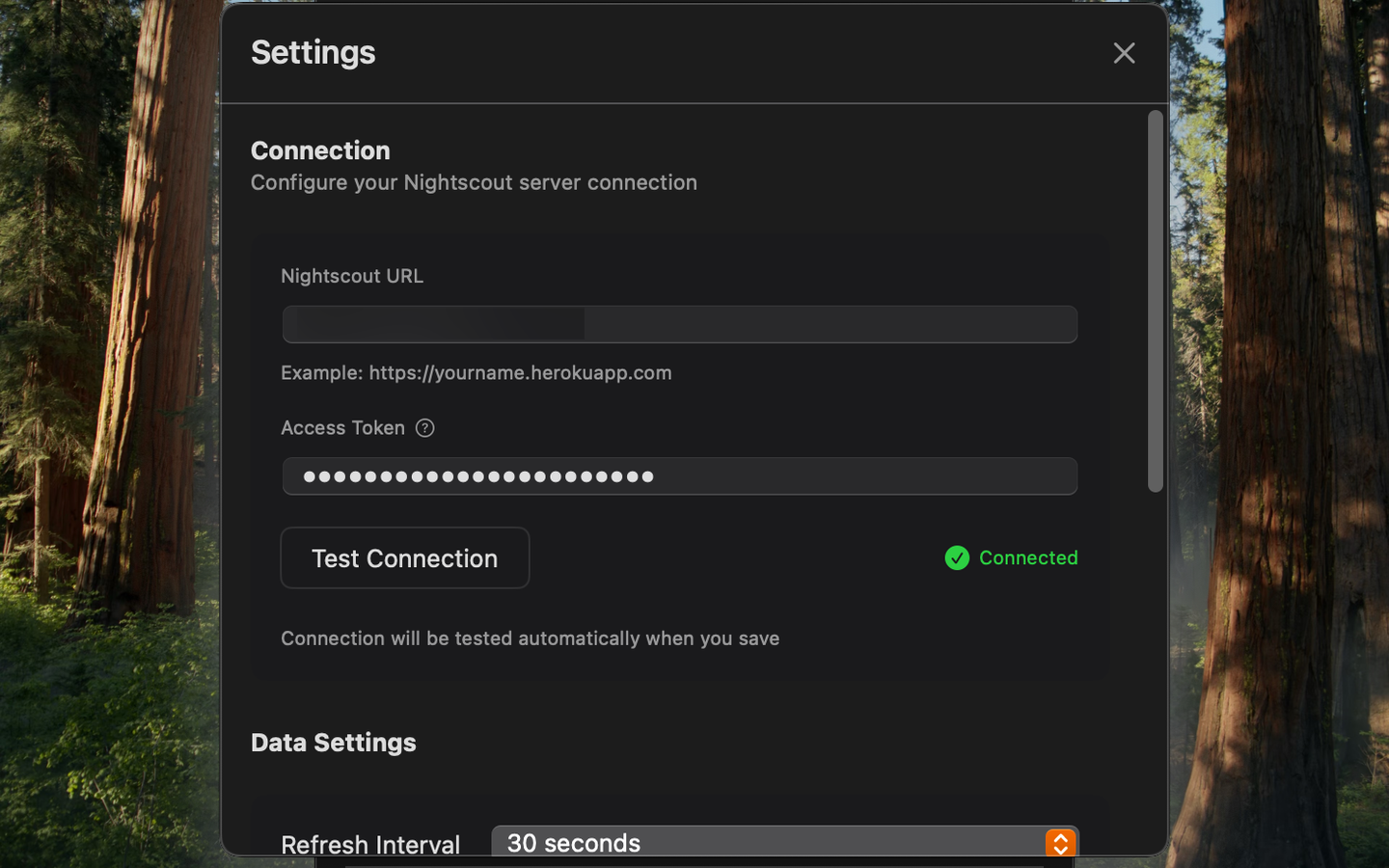Click the 'Configure your Nightscout server connection' text
1389x868 pixels.
pyautogui.click(x=474, y=183)
